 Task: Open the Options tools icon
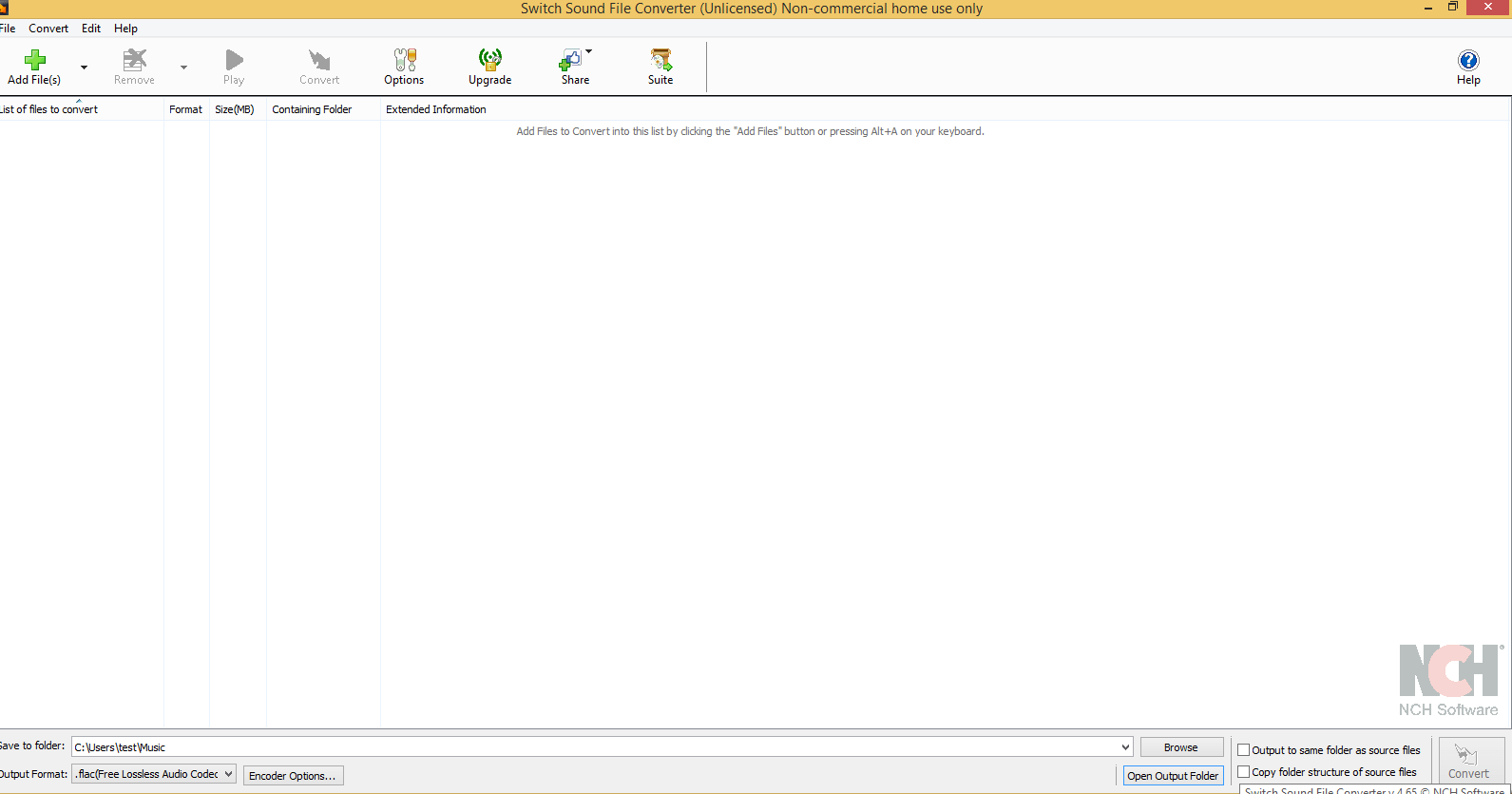(x=405, y=60)
